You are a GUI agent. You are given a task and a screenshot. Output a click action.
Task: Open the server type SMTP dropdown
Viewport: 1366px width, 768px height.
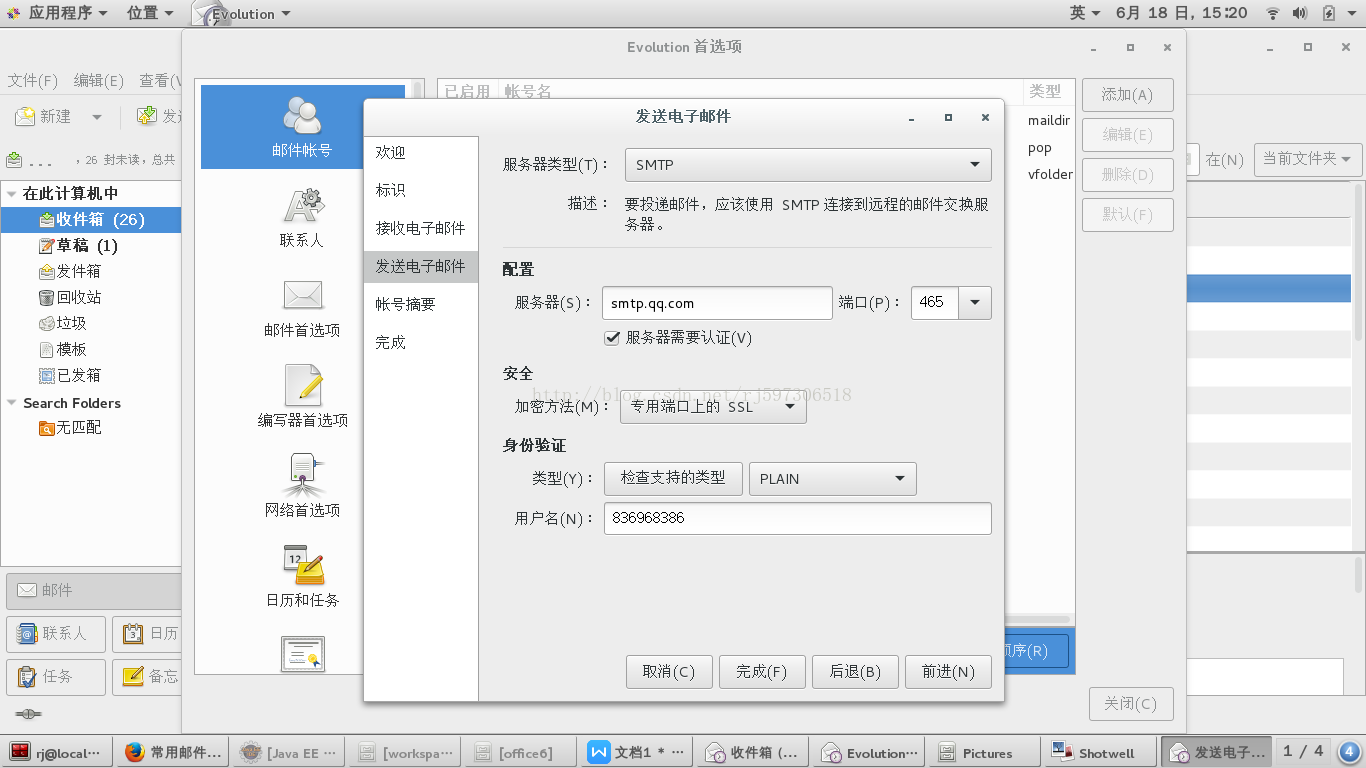click(x=808, y=164)
